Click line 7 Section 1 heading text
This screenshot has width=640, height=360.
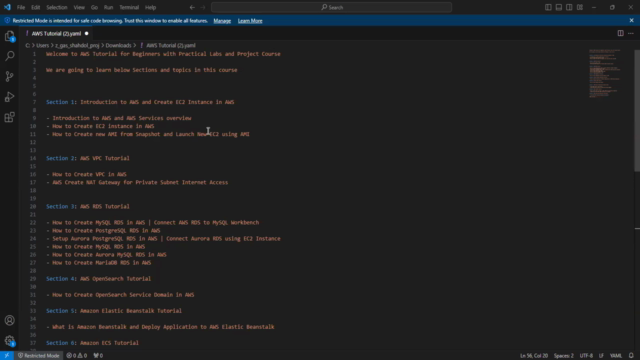pos(140,102)
